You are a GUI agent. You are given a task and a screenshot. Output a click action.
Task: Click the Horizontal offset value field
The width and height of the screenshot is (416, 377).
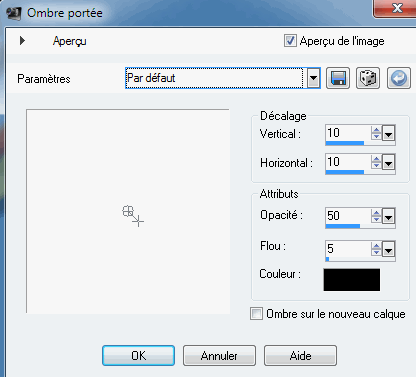[x=348, y=162]
